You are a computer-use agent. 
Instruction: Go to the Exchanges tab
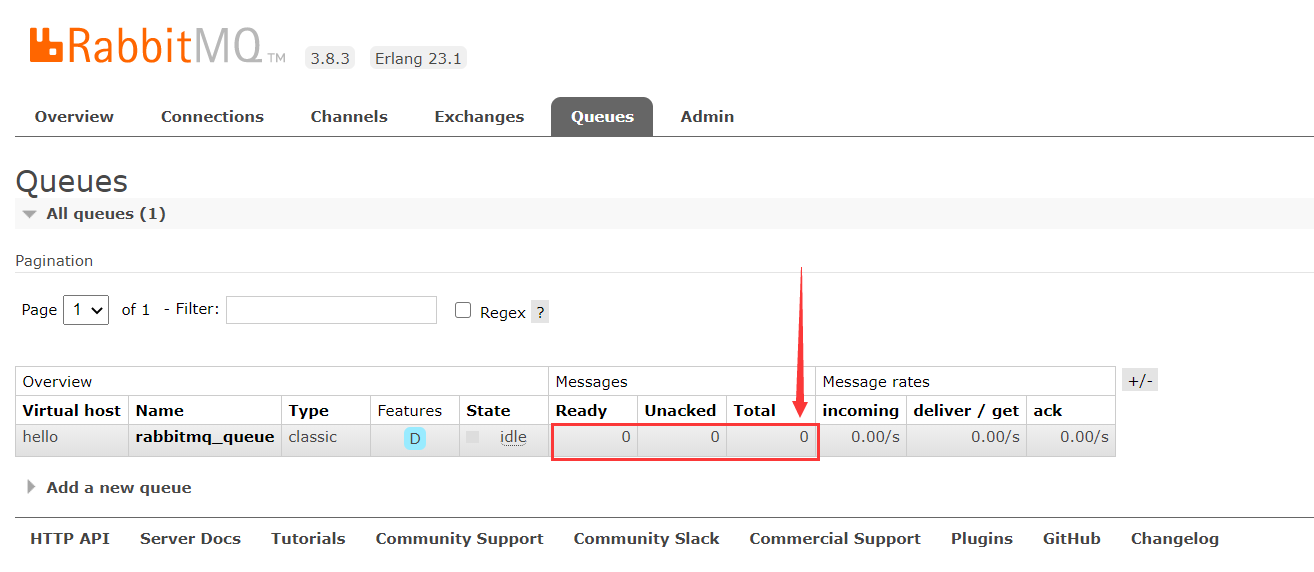click(x=479, y=117)
